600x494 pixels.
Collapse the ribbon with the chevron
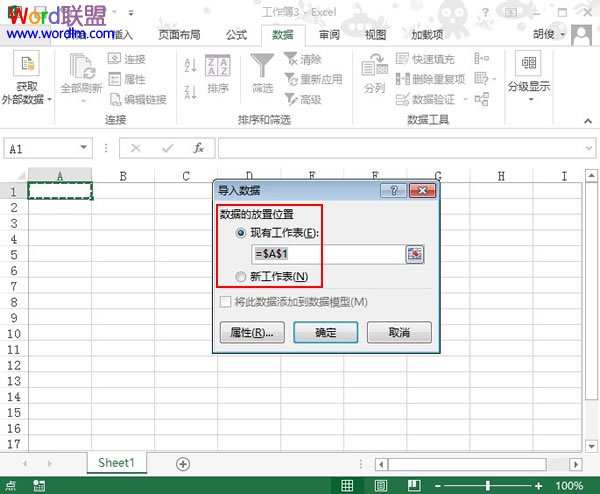tap(588, 121)
